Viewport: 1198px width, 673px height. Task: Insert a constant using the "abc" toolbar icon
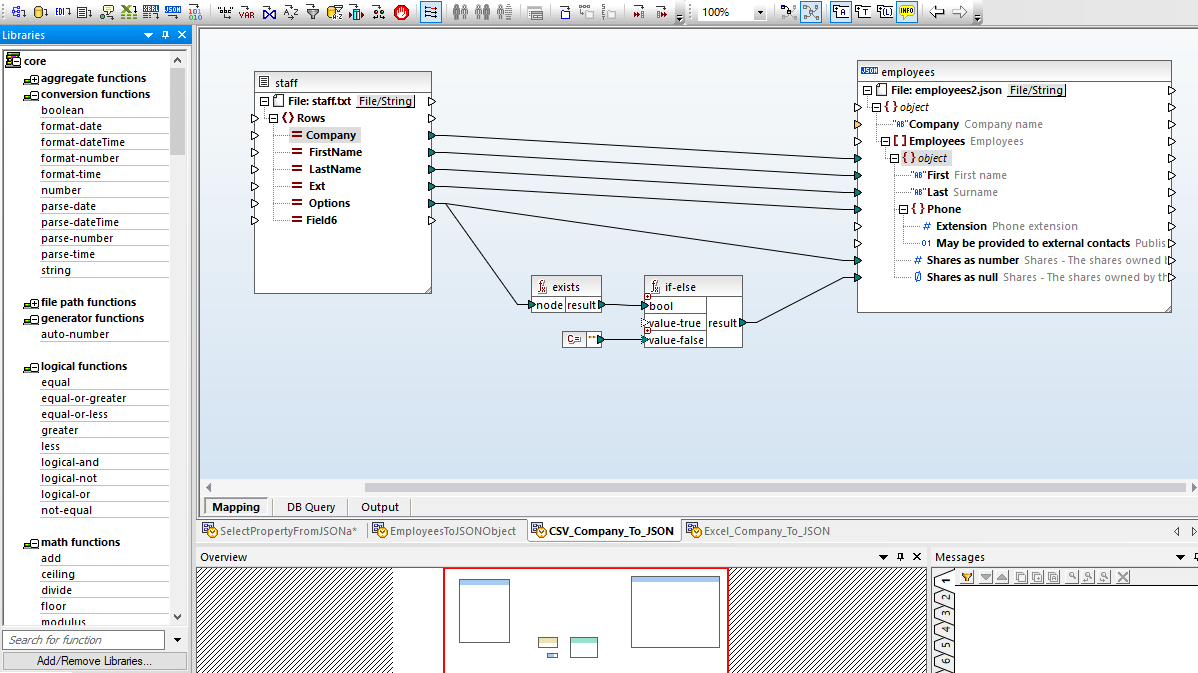coord(224,12)
